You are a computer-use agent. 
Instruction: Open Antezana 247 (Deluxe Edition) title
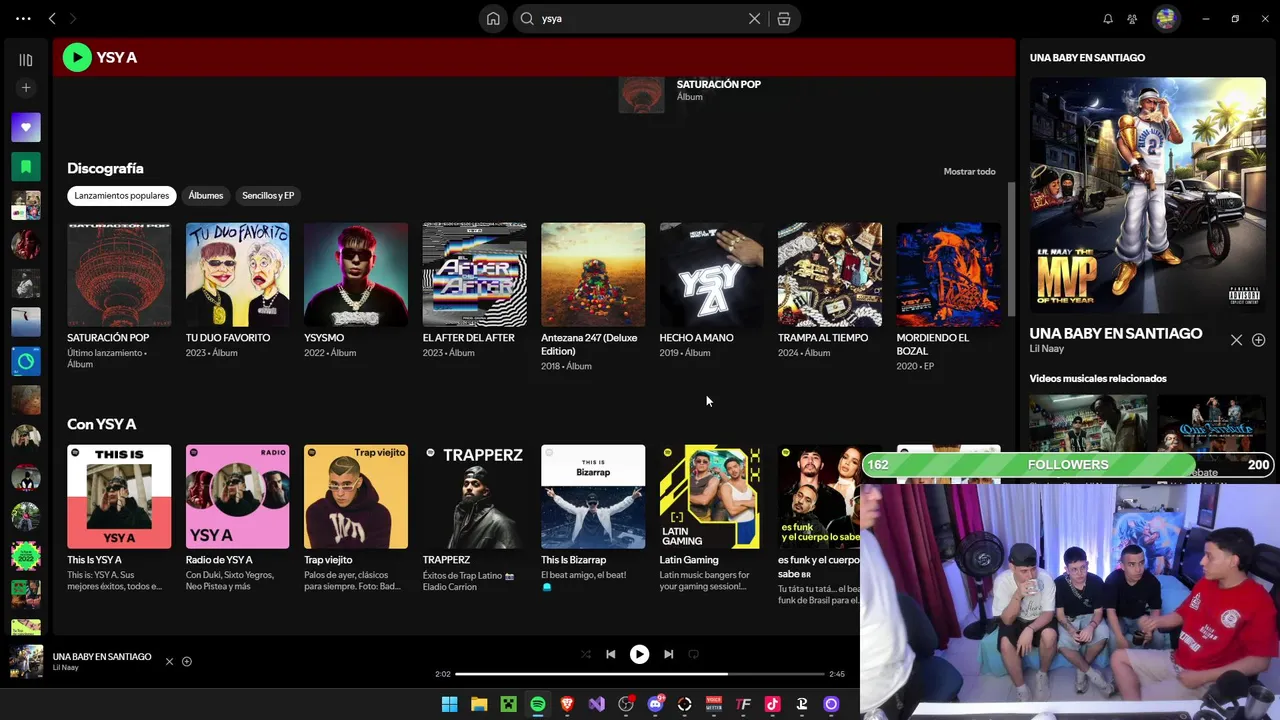click(589, 344)
